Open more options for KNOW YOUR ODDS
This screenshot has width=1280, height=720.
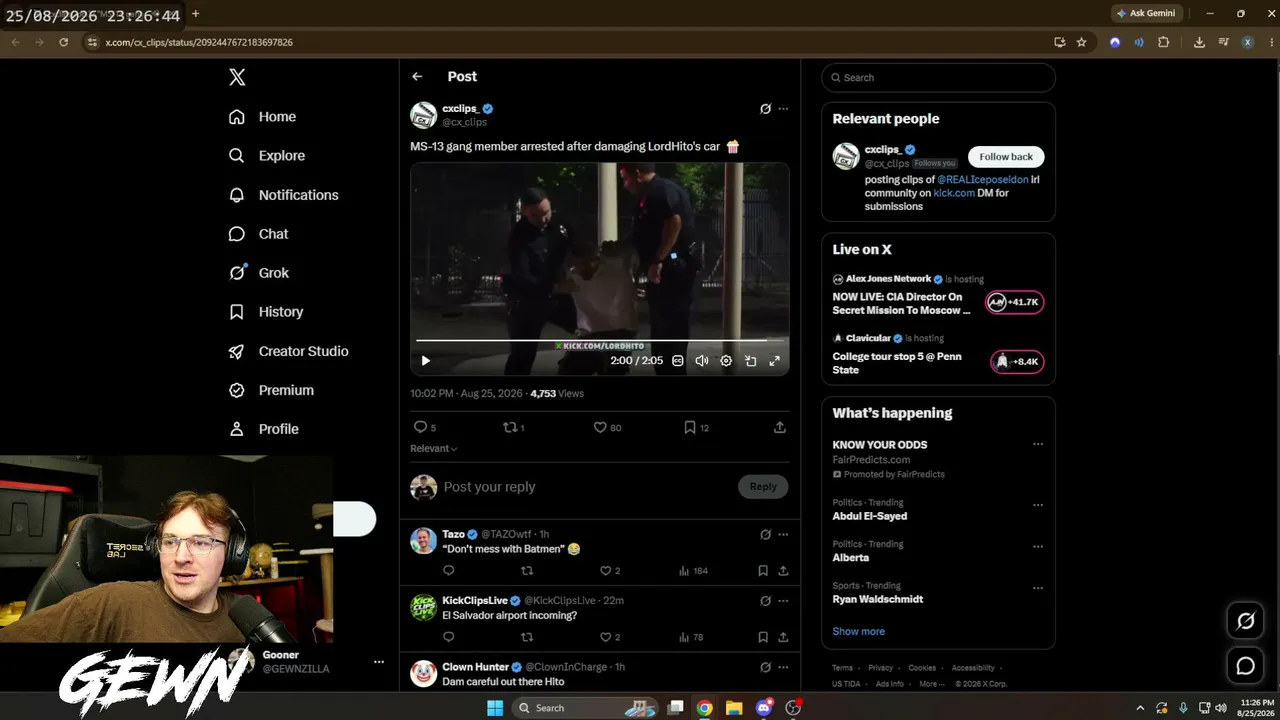[1038, 445]
